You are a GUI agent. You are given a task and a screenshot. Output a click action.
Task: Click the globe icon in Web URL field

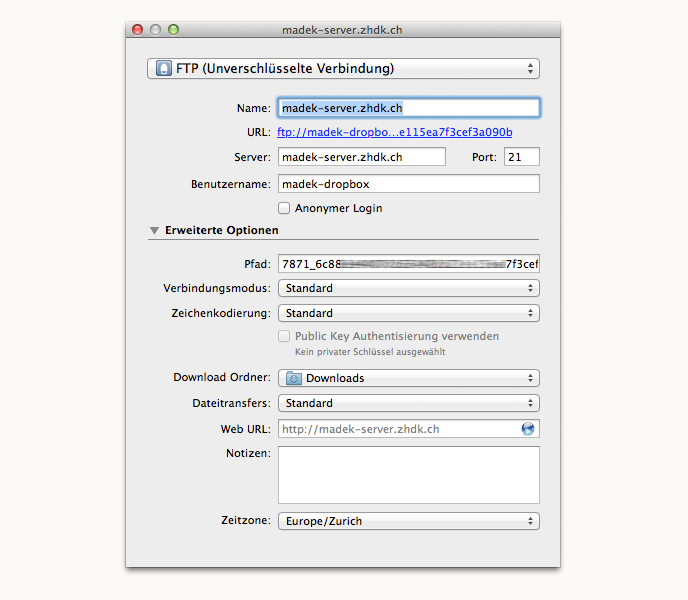(x=528, y=429)
